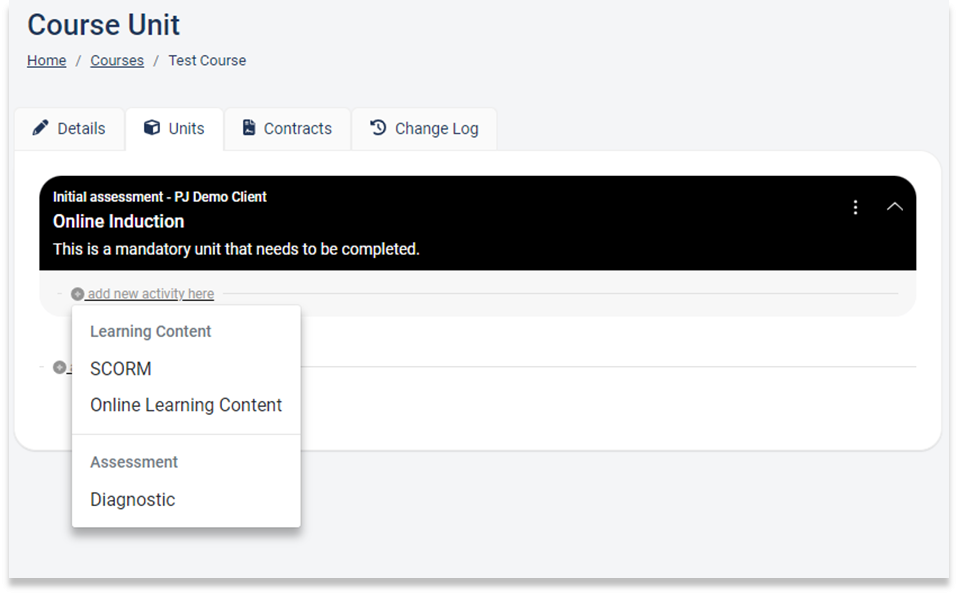Click the lower plus icon below the unit
The height and width of the screenshot is (595, 958).
point(59,367)
